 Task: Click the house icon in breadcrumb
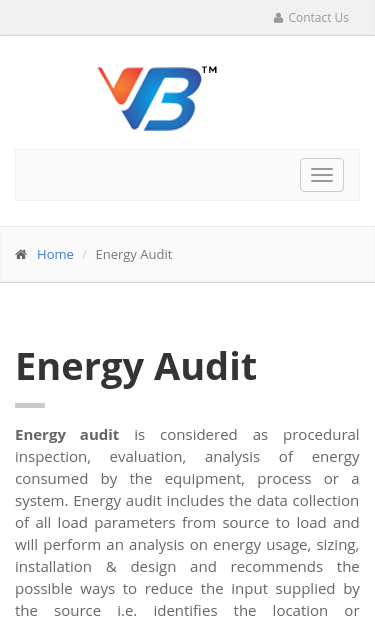21,254
